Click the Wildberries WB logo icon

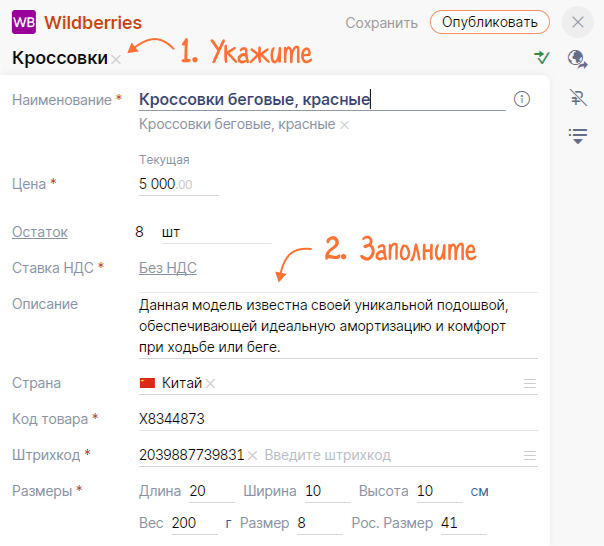click(x=23, y=22)
